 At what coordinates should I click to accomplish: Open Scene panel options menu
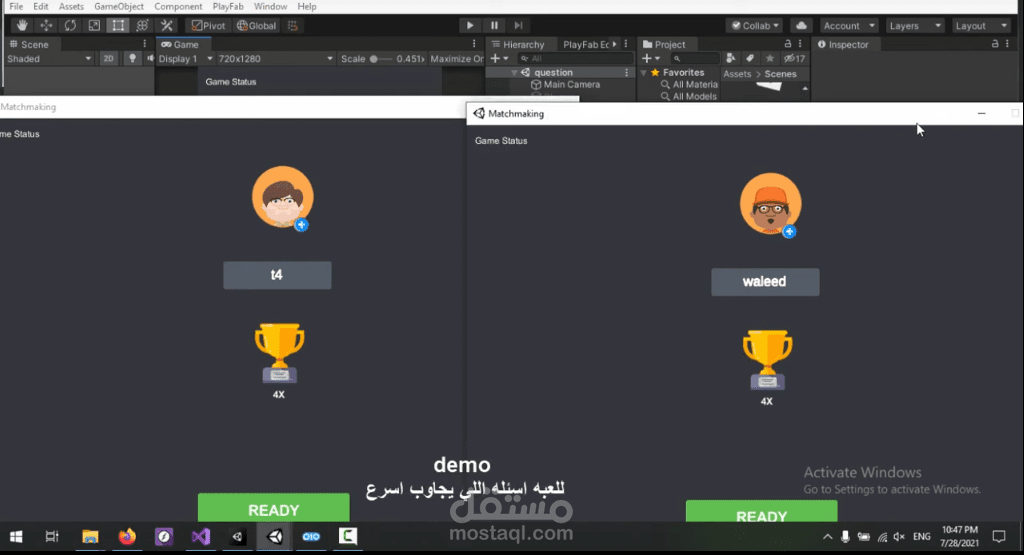[x=144, y=44]
